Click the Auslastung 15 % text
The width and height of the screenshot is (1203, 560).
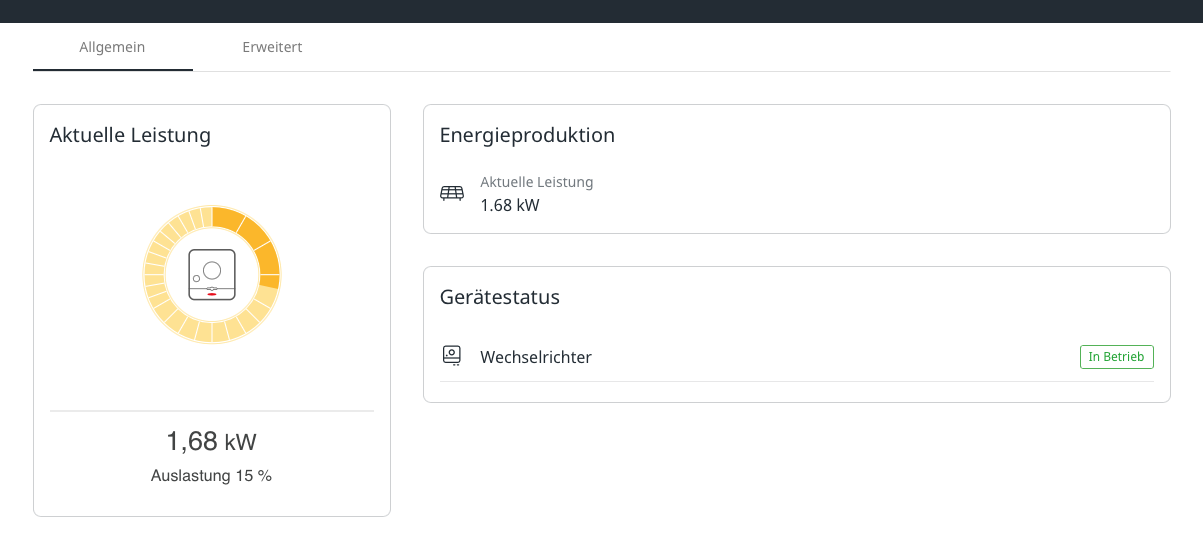211,476
